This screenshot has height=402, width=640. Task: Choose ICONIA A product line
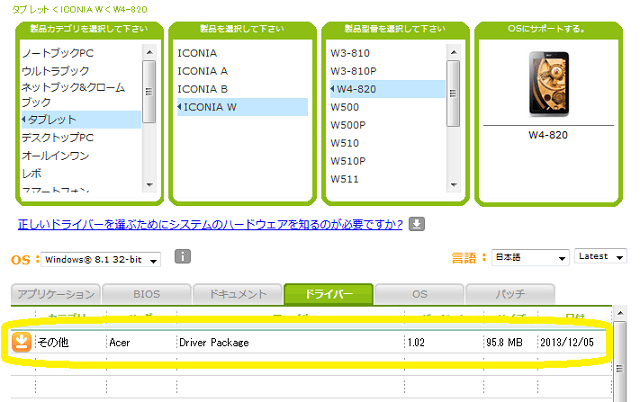pyautogui.click(x=202, y=71)
